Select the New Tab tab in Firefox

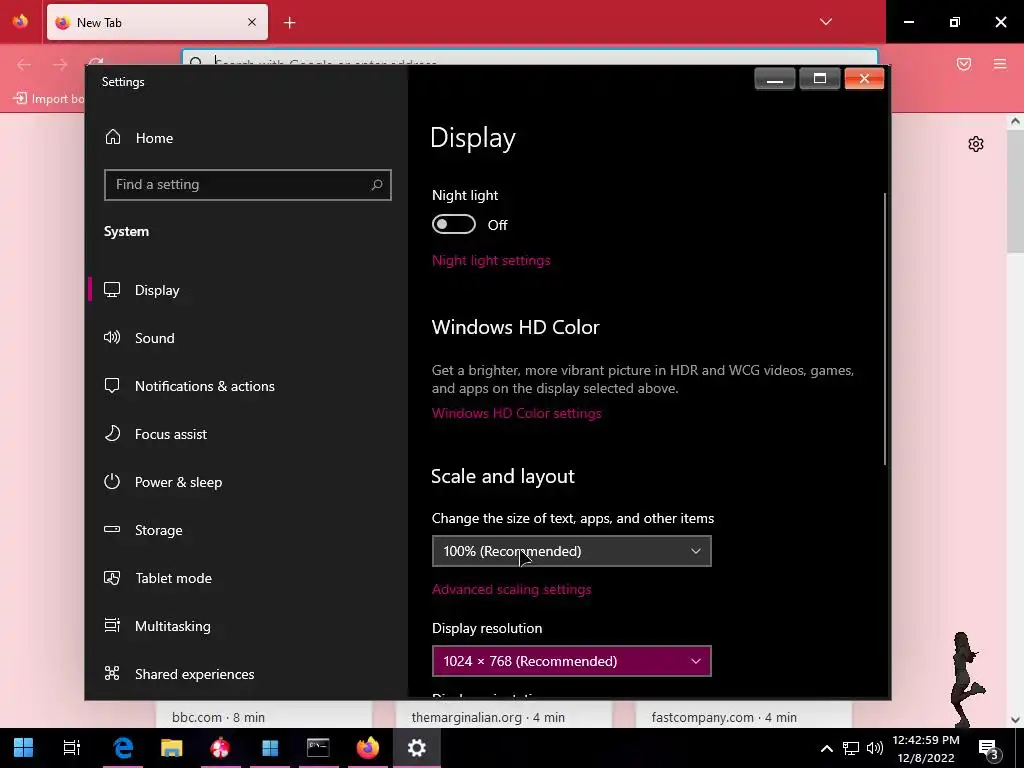click(x=157, y=22)
